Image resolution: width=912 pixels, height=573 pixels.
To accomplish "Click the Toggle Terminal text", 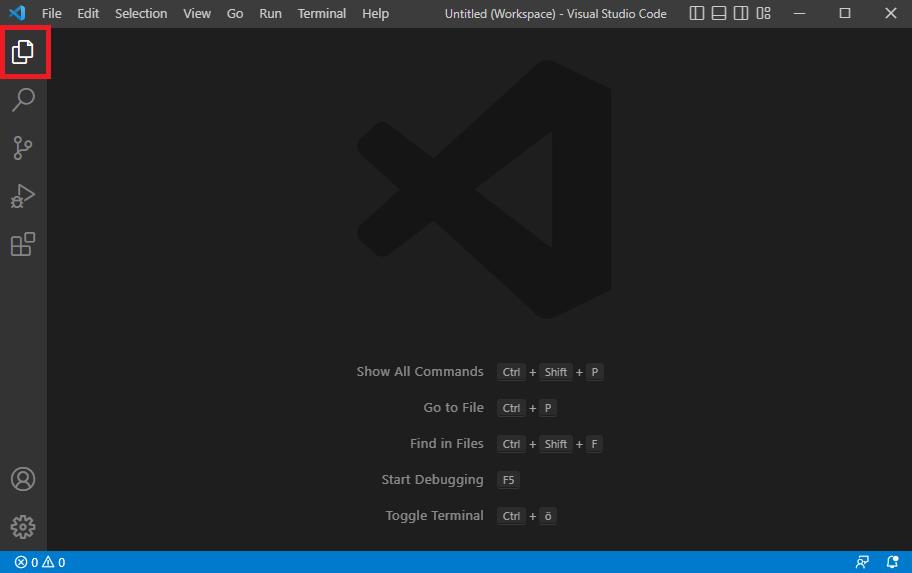I will pyautogui.click(x=434, y=516).
